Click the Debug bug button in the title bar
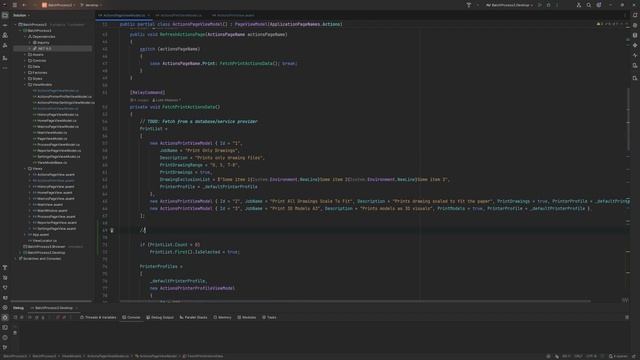Image resolution: width=640 pixels, height=360 pixels. [549, 5]
